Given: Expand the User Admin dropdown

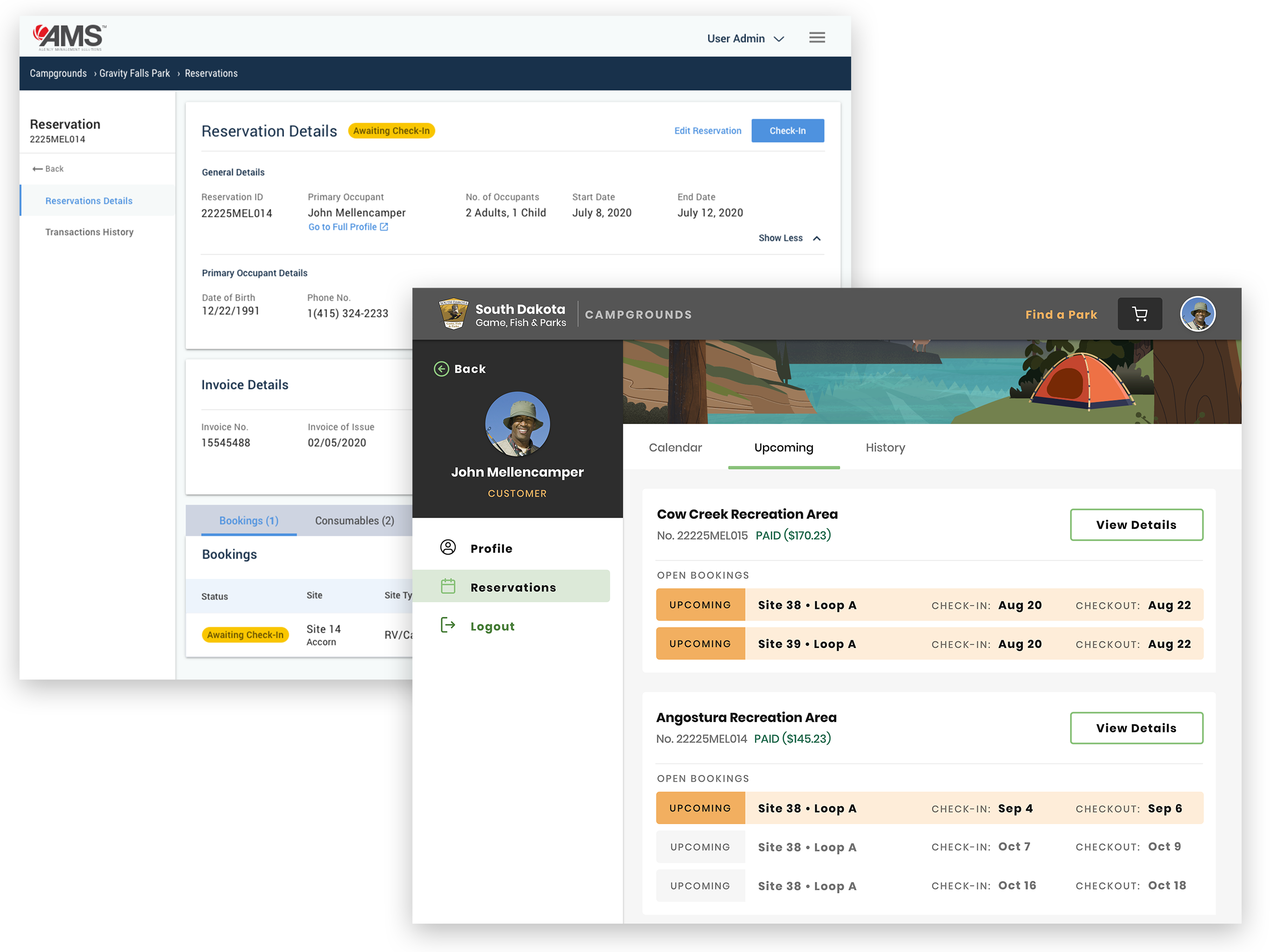Looking at the screenshot, I should pyautogui.click(x=745, y=39).
